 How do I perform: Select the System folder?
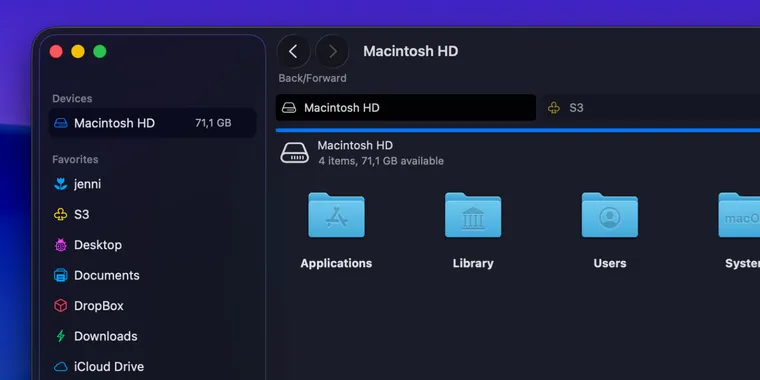coord(739,215)
